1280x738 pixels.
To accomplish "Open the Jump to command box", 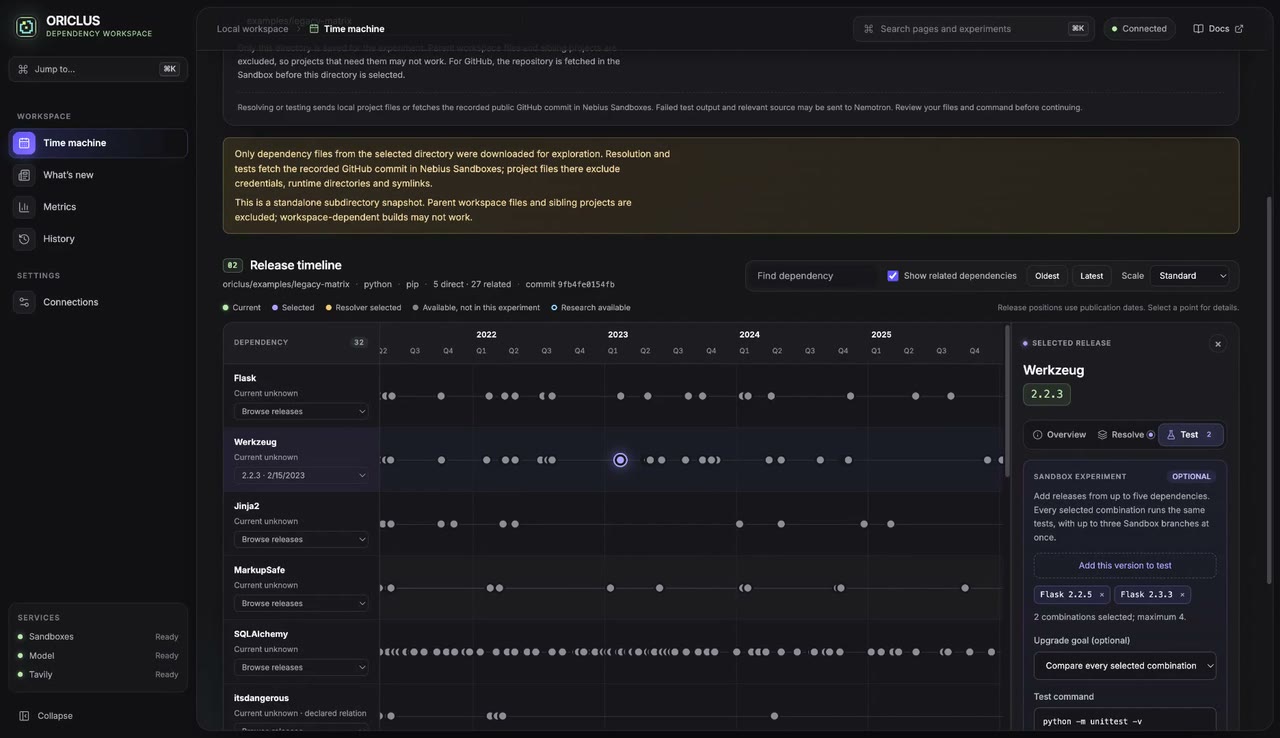I will coord(98,69).
